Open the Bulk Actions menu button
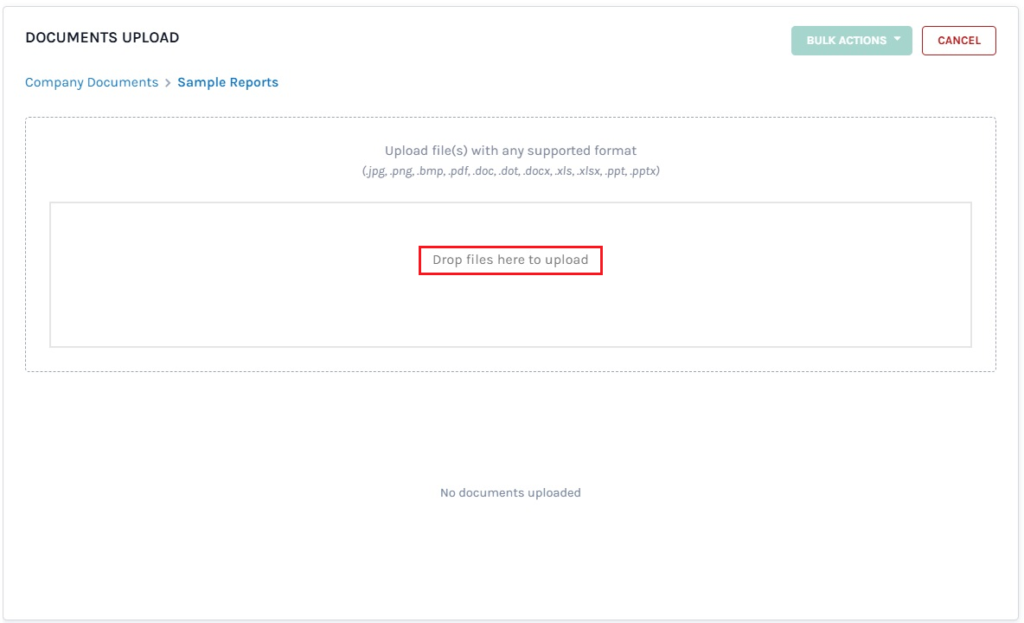 (845, 41)
